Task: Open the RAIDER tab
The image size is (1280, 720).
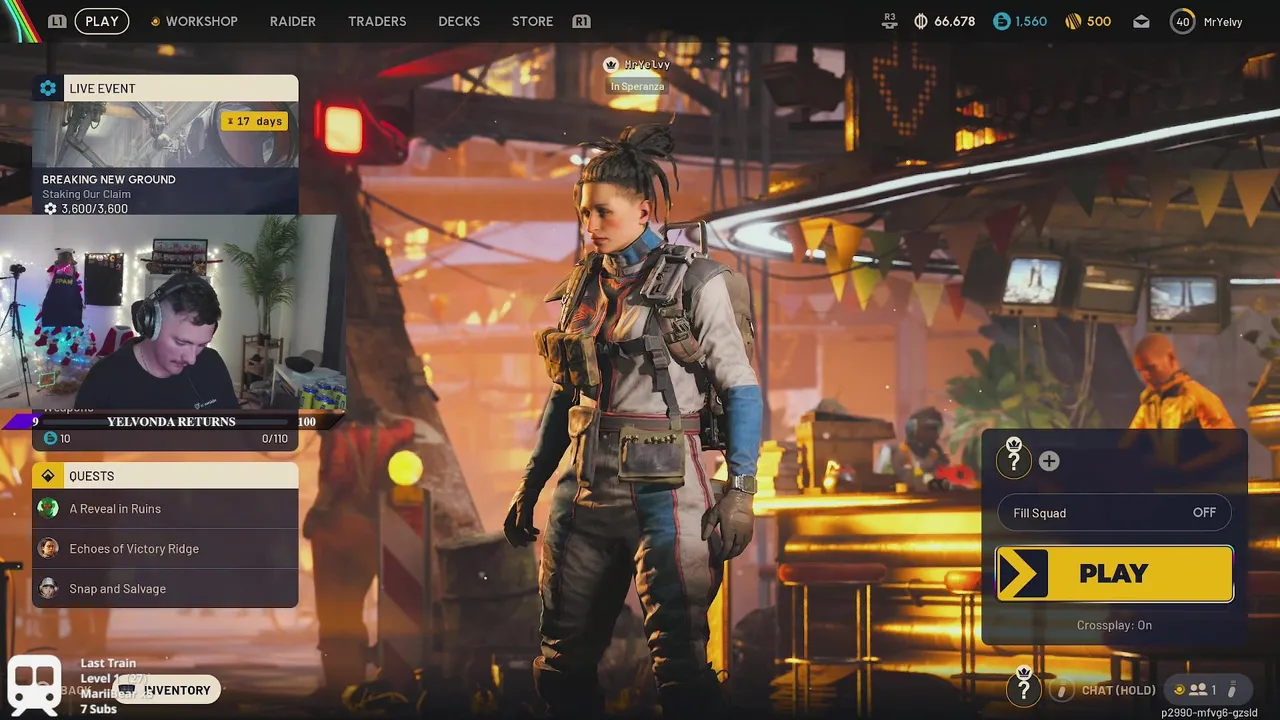Action: [x=293, y=21]
